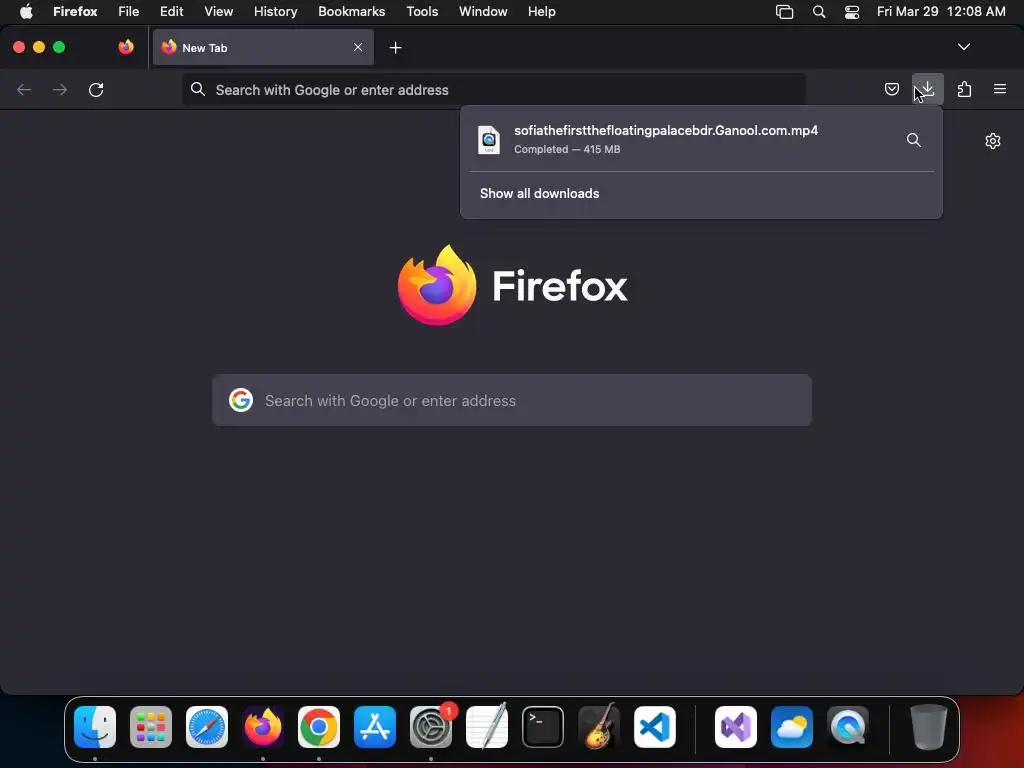This screenshot has height=768, width=1024.
Task: Expand the list all tabs chevron
Action: pos(963,47)
